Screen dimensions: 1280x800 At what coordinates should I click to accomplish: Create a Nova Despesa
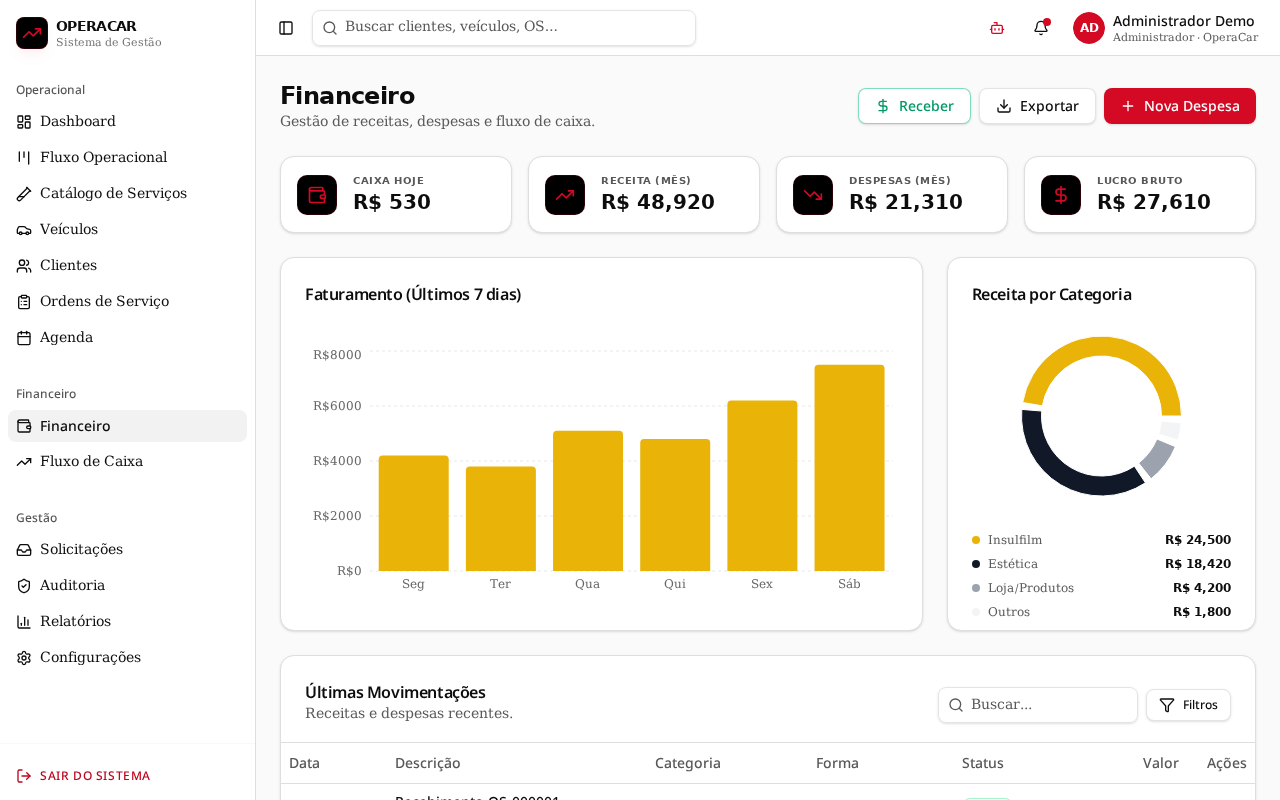click(1180, 106)
